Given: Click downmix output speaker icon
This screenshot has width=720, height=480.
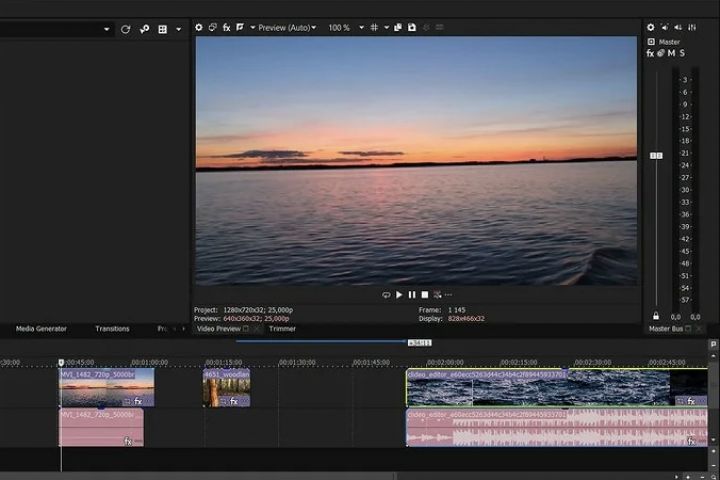Looking at the screenshot, I should coord(664,28).
